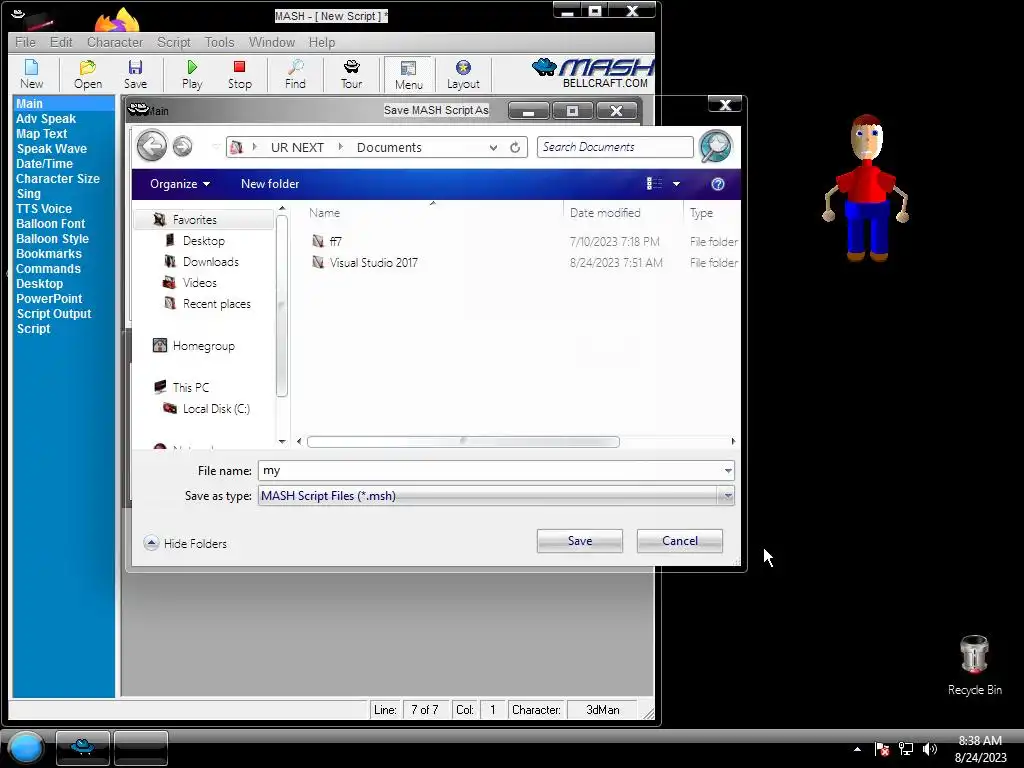Toggle the Menu panel toolbar button
1024x768 pixels.
pos(409,74)
